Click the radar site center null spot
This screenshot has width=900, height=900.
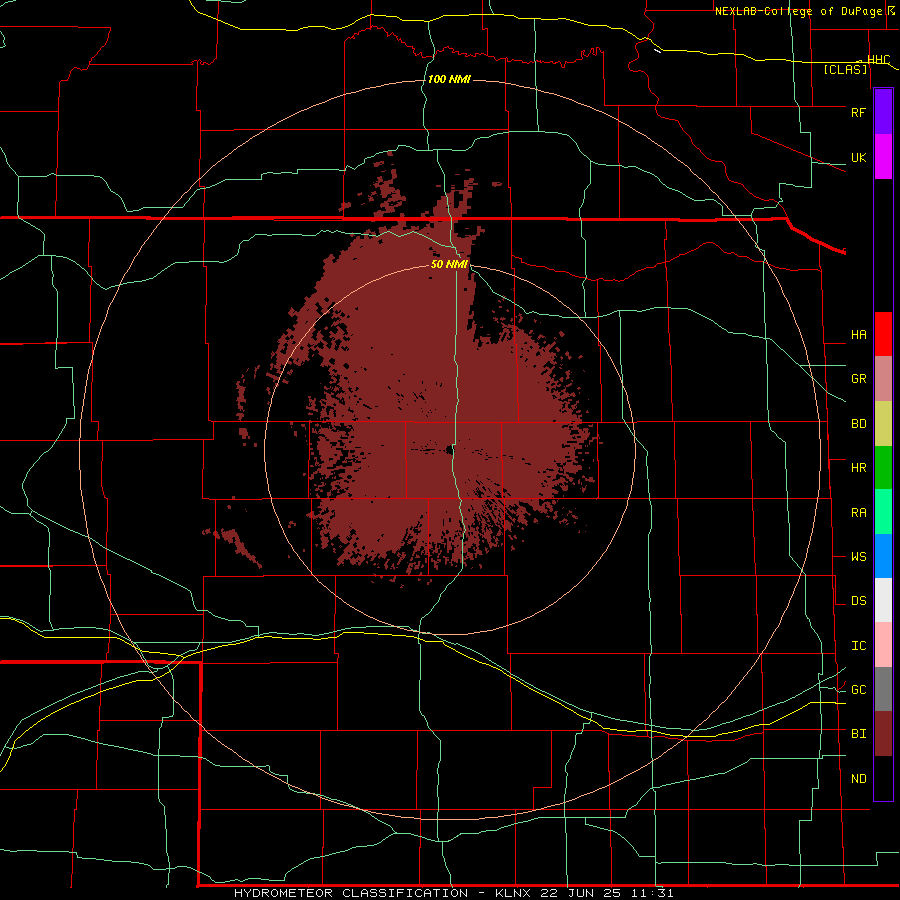(x=449, y=449)
